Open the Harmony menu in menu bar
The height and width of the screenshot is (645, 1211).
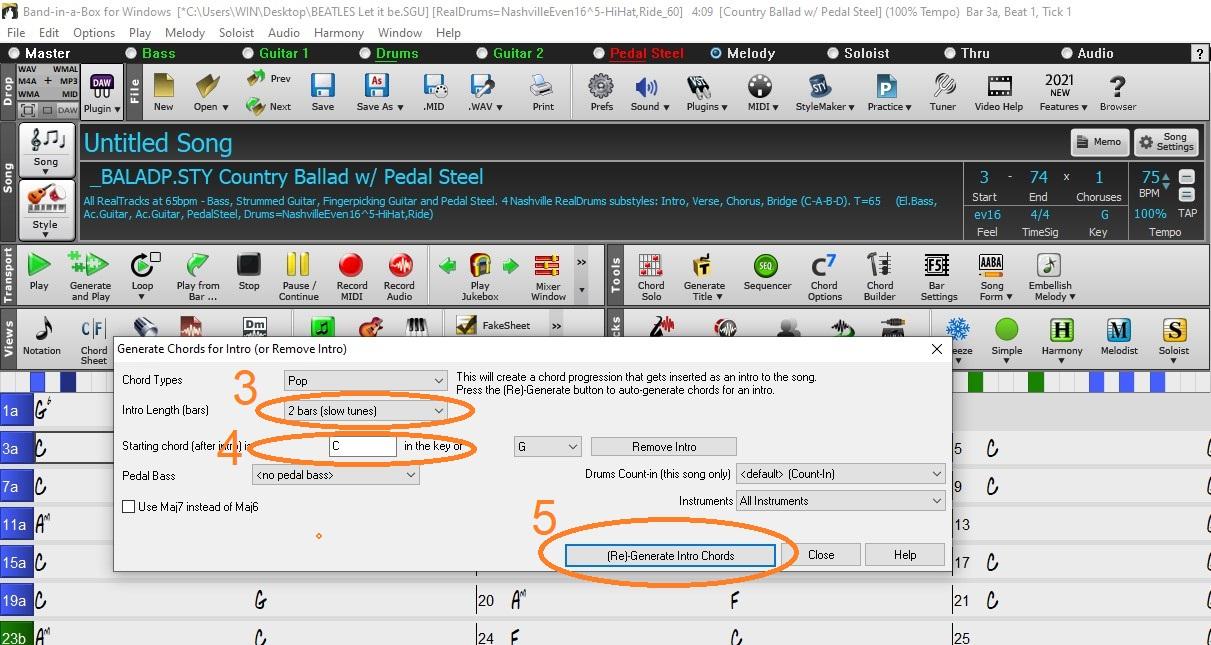tap(338, 32)
